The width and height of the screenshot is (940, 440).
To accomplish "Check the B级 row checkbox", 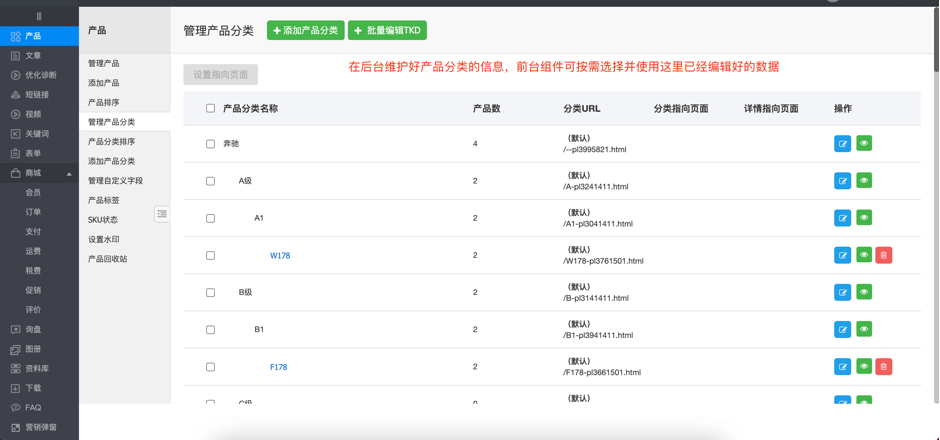I will coord(210,293).
